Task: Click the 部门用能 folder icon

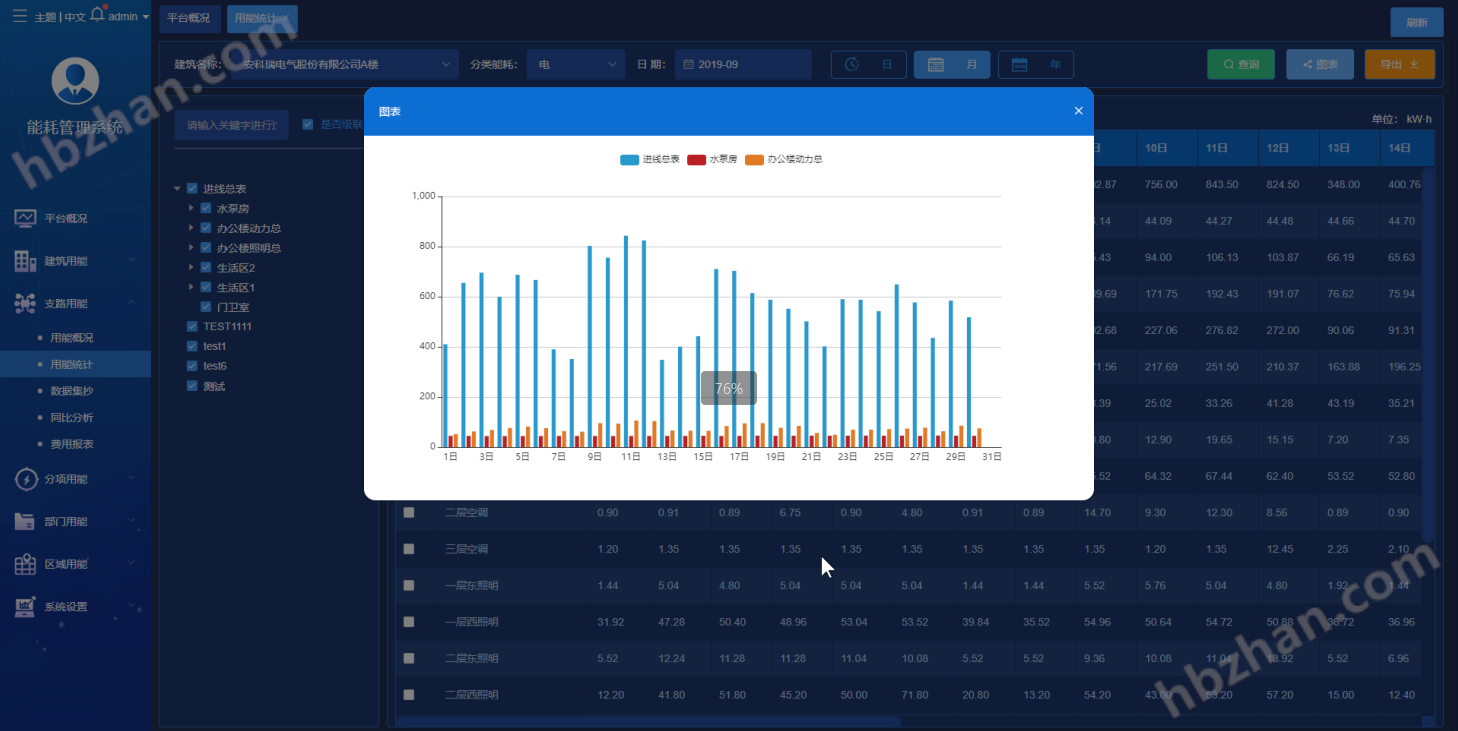Action: click(x=25, y=521)
